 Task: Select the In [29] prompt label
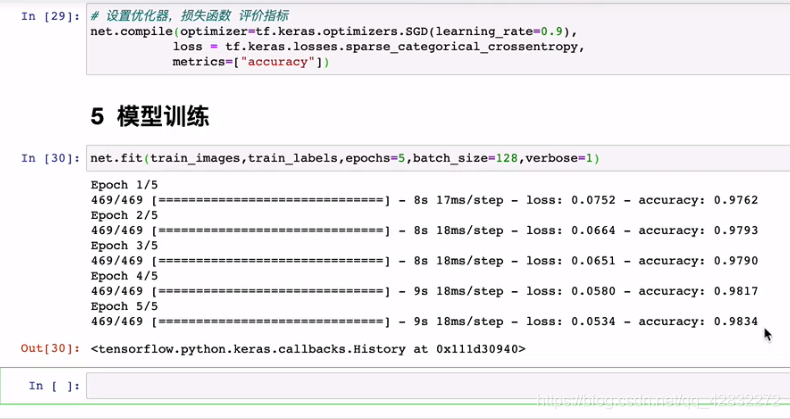click(x=50, y=17)
